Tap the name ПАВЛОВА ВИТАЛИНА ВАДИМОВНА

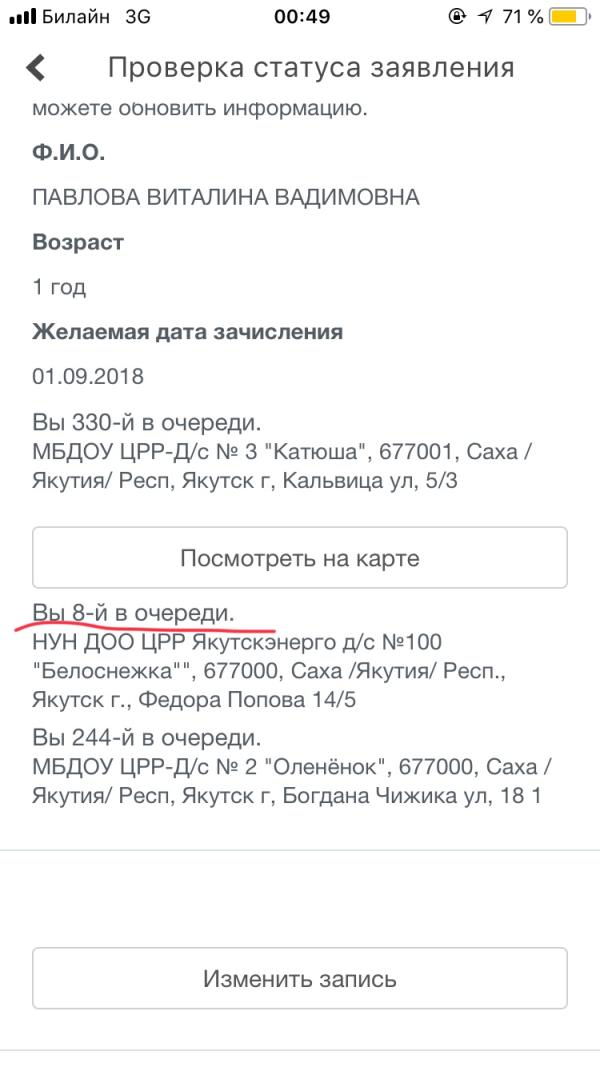tap(226, 197)
